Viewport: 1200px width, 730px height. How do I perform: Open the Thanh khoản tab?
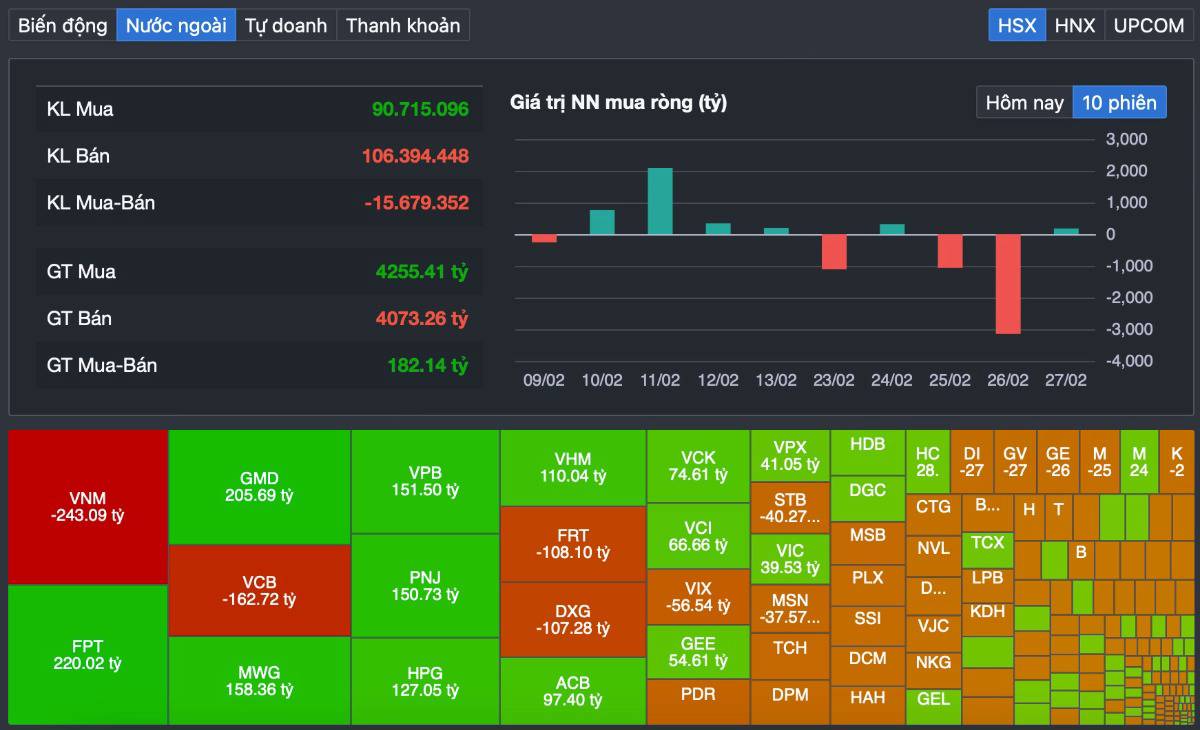(403, 25)
